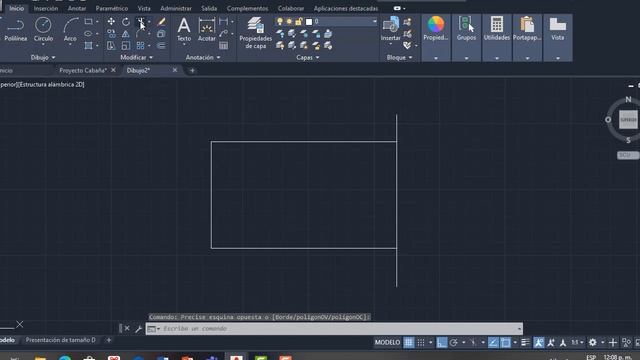Toggle lineweight display in status bar

click(525, 342)
